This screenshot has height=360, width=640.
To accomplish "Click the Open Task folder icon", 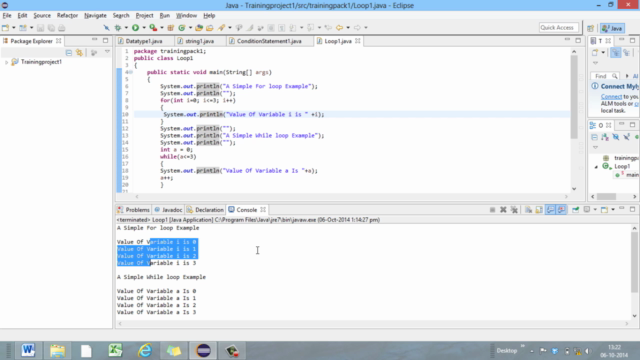I will click(210, 28).
